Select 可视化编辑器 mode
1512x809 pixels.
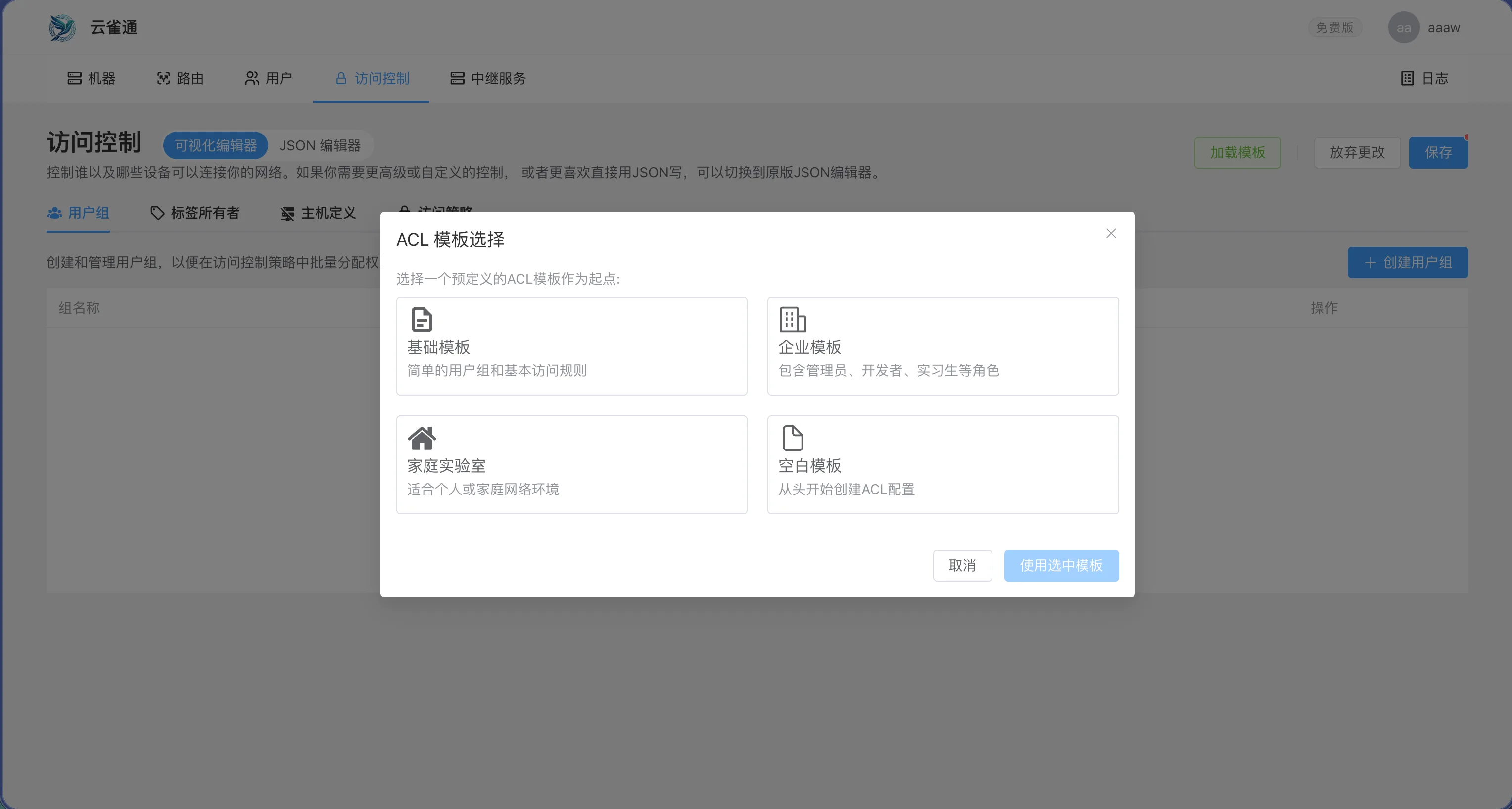(215, 145)
